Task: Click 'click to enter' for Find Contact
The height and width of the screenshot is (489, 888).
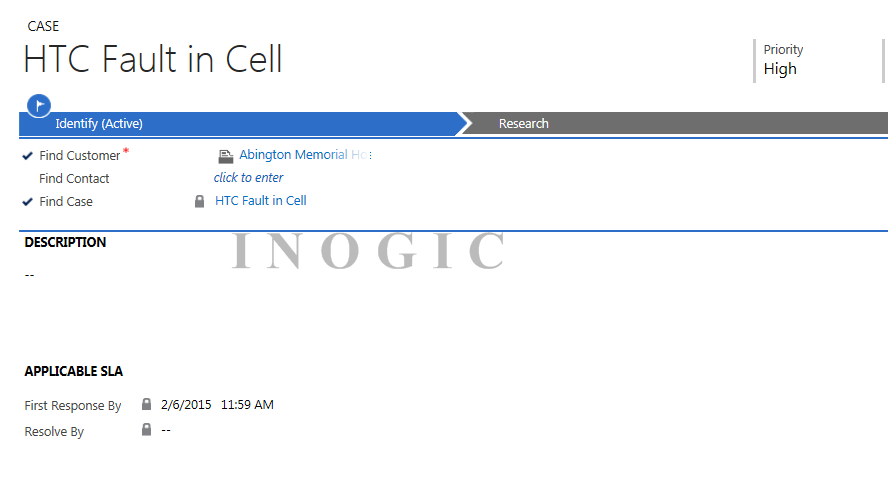Action: (249, 178)
